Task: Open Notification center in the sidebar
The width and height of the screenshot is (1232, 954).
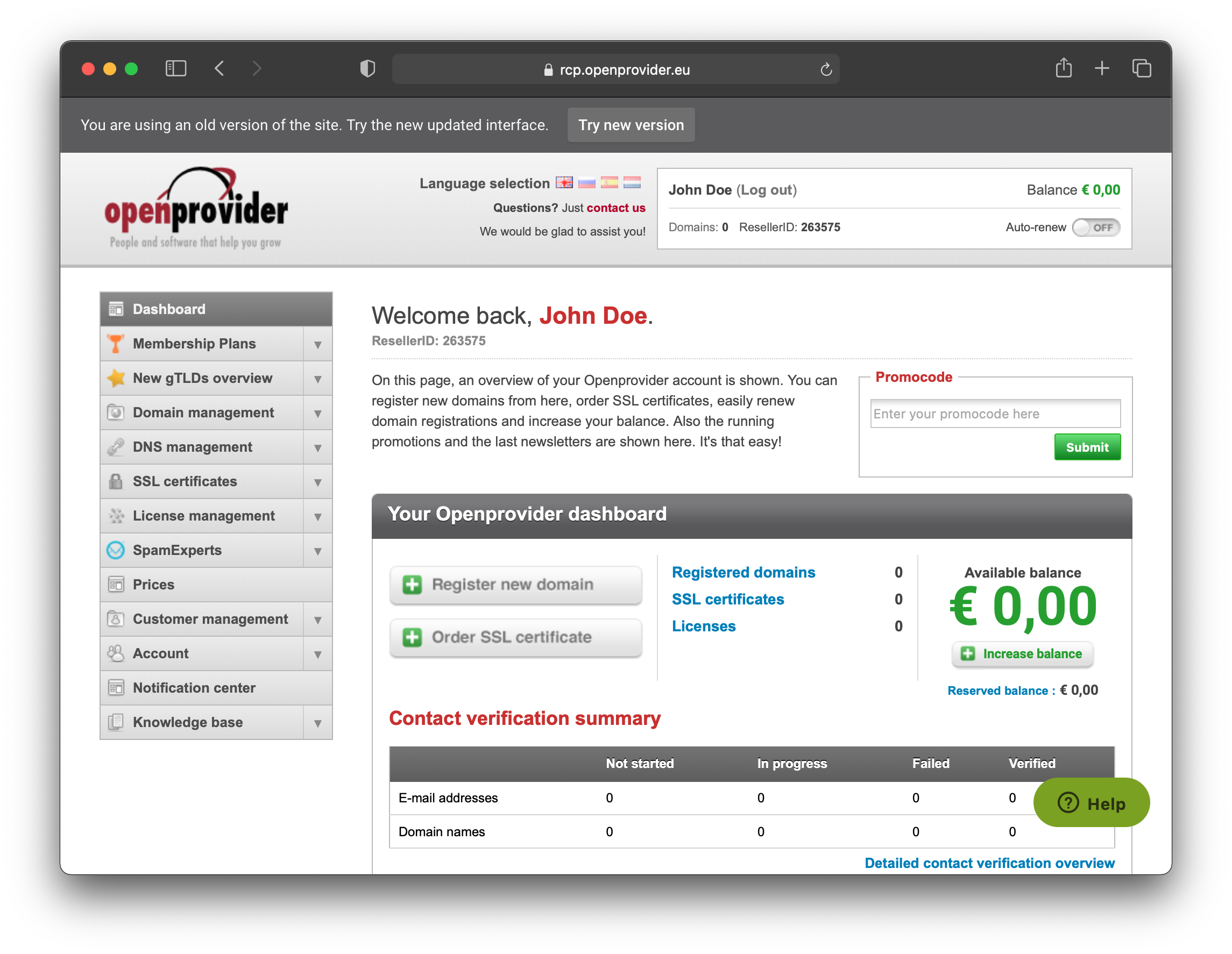Action: click(216, 688)
